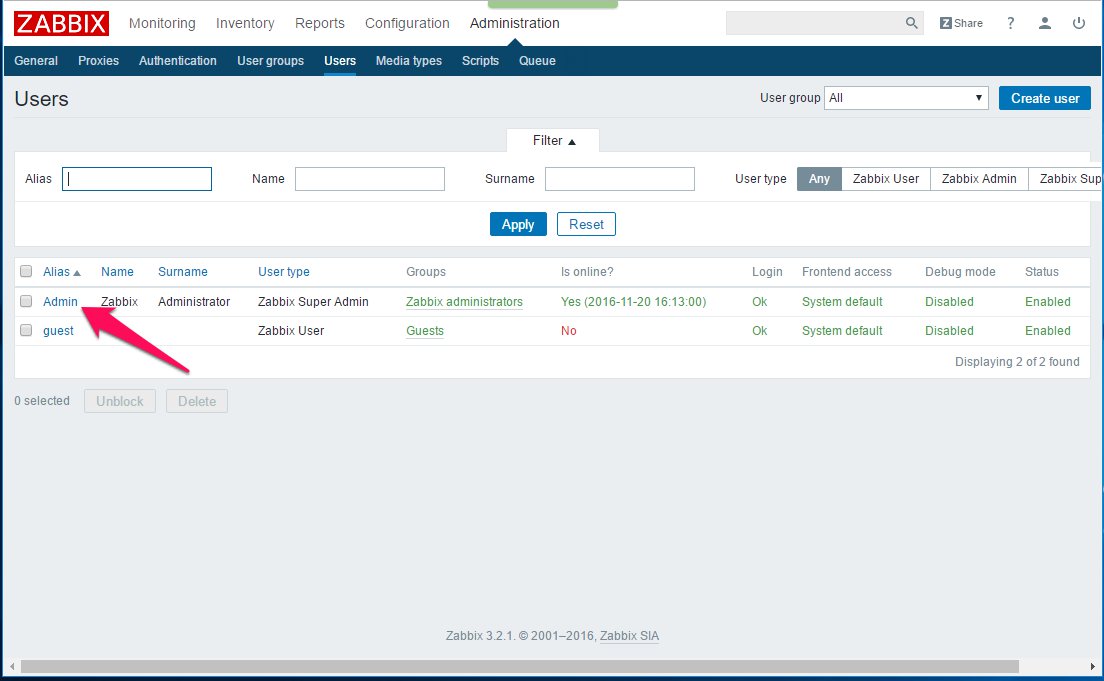Image resolution: width=1104 pixels, height=681 pixels.
Task: Click Admin's System default frontend access
Action: 842,301
